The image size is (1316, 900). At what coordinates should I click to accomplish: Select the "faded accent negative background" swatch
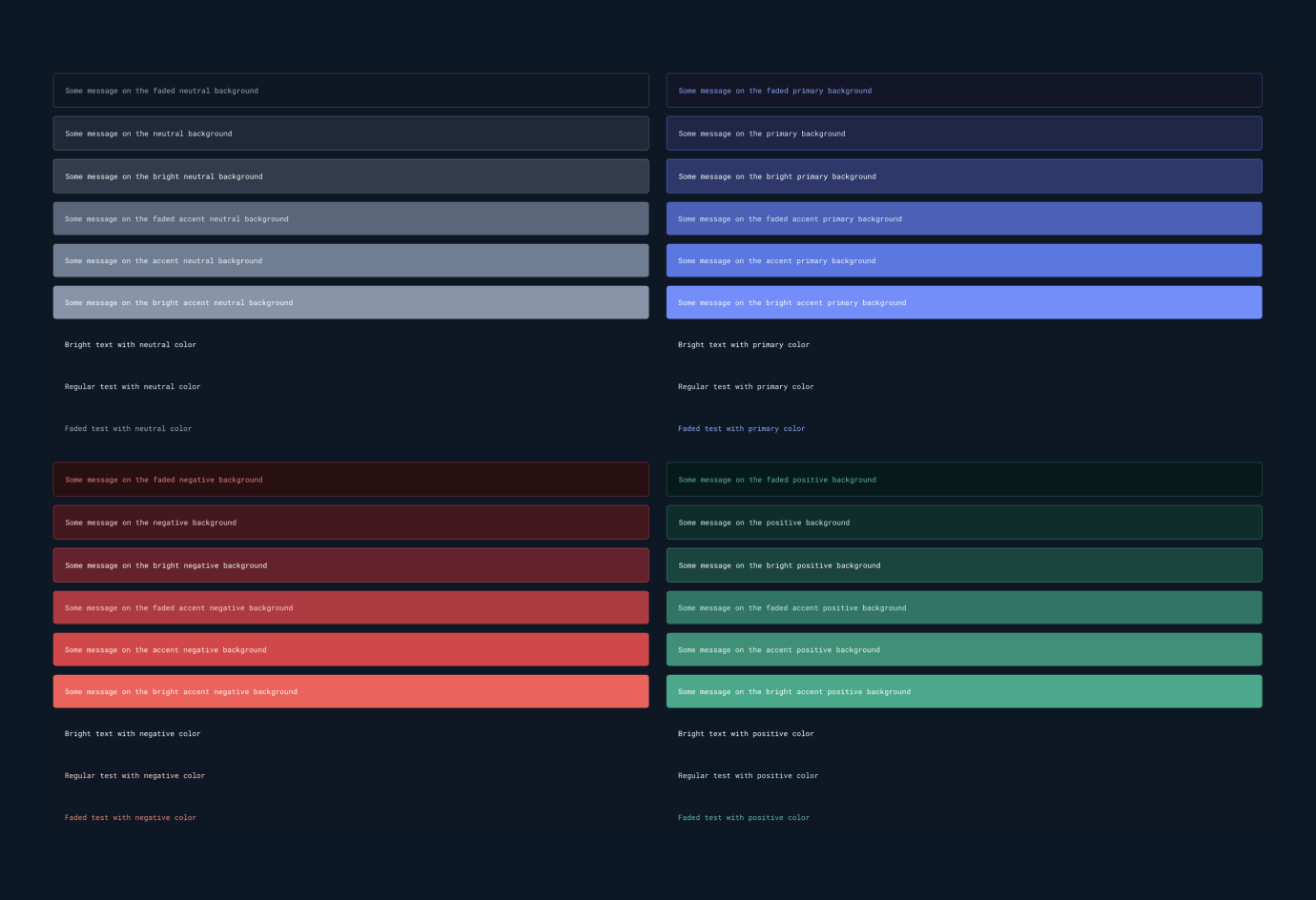[351, 607]
